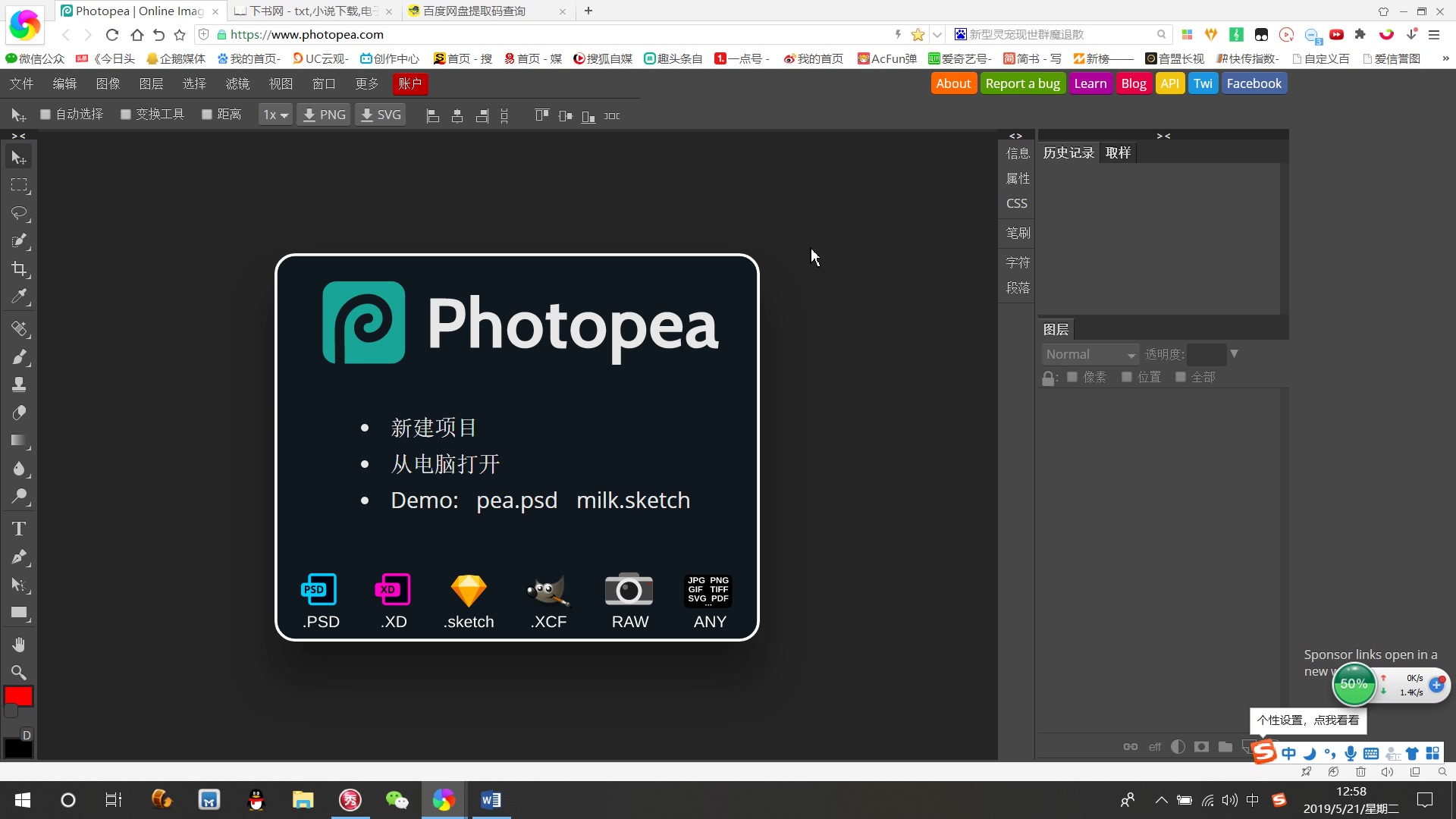Image resolution: width=1456 pixels, height=819 pixels.
Task: Select the Gradient tool
Action: click(19, 441)
